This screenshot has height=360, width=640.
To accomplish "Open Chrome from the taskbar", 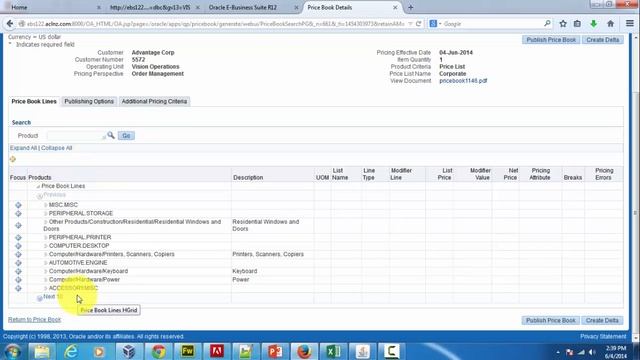I will pos(158,351).
